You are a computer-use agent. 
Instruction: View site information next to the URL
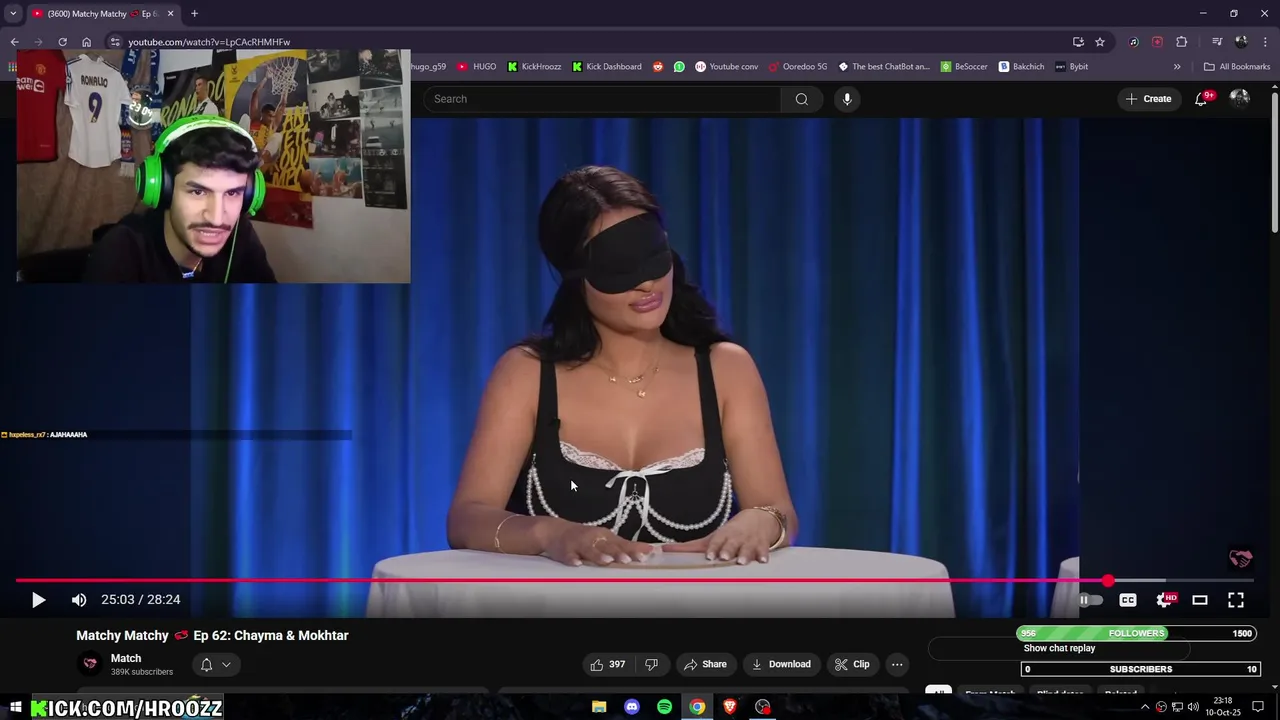(115, 42)
